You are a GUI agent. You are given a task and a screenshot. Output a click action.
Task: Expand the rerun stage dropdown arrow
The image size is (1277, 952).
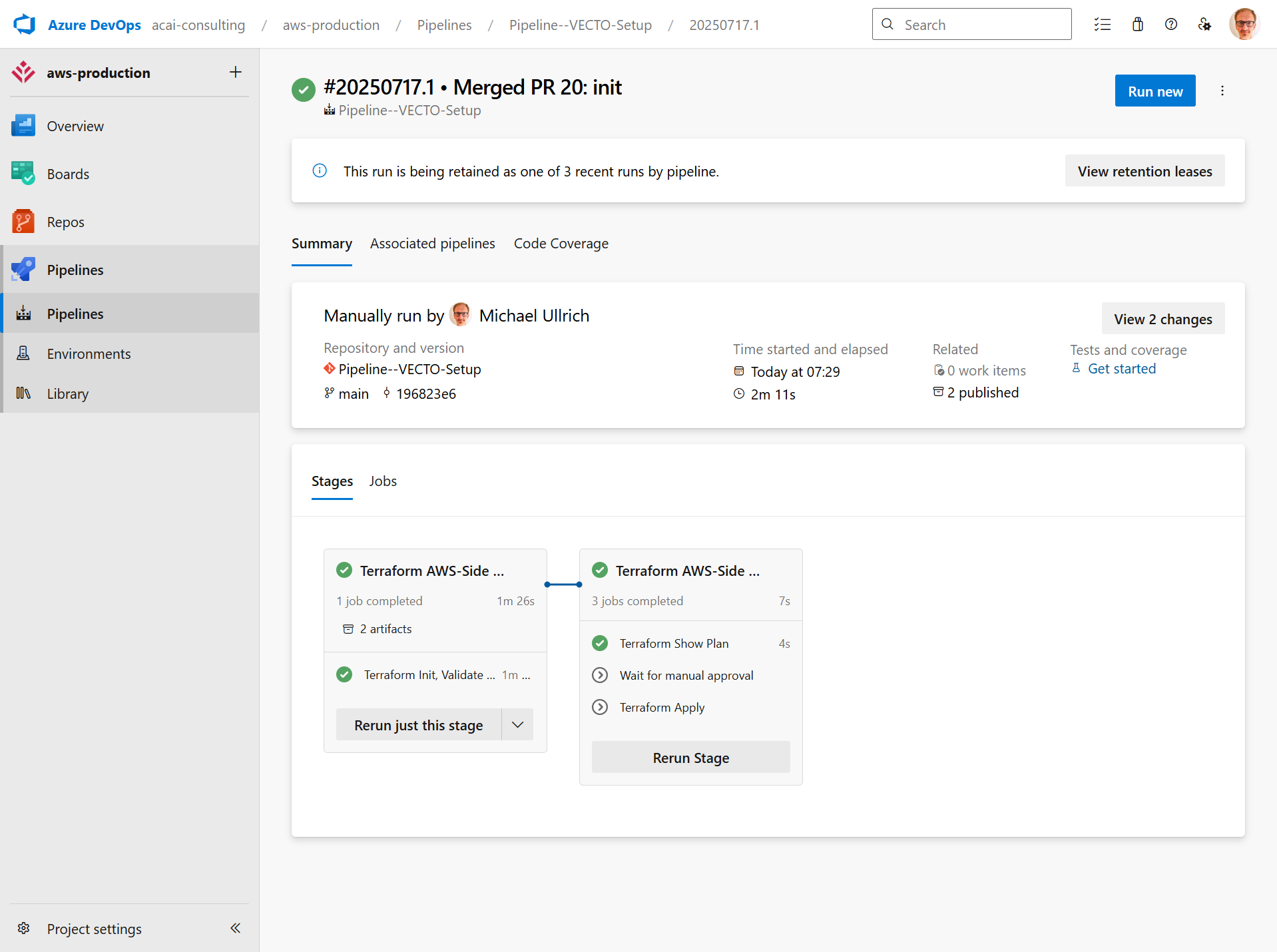tap(517, 725)
